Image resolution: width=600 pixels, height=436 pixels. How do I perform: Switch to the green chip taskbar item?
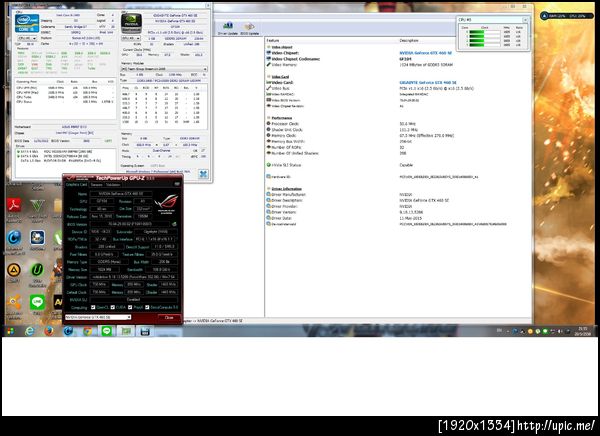click(x=126, y=331)
